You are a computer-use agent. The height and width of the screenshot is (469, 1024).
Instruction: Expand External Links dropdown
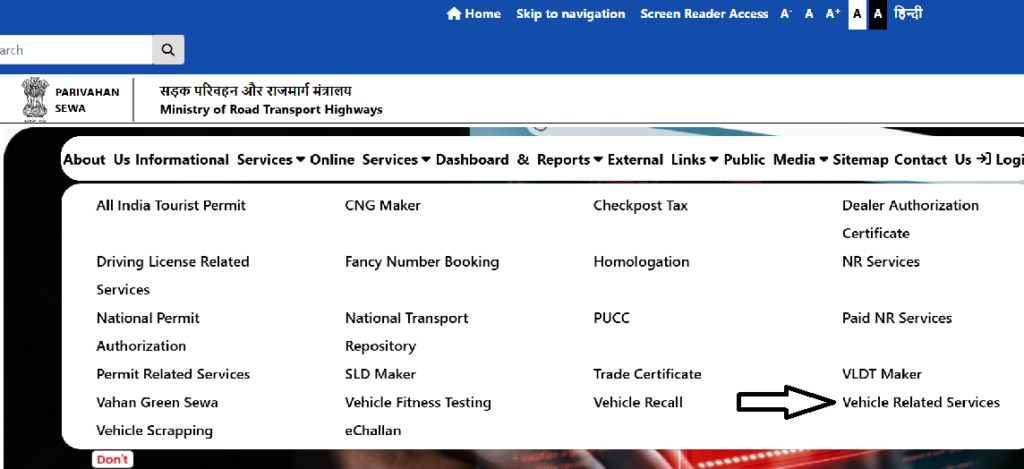[x=663, y=159]
